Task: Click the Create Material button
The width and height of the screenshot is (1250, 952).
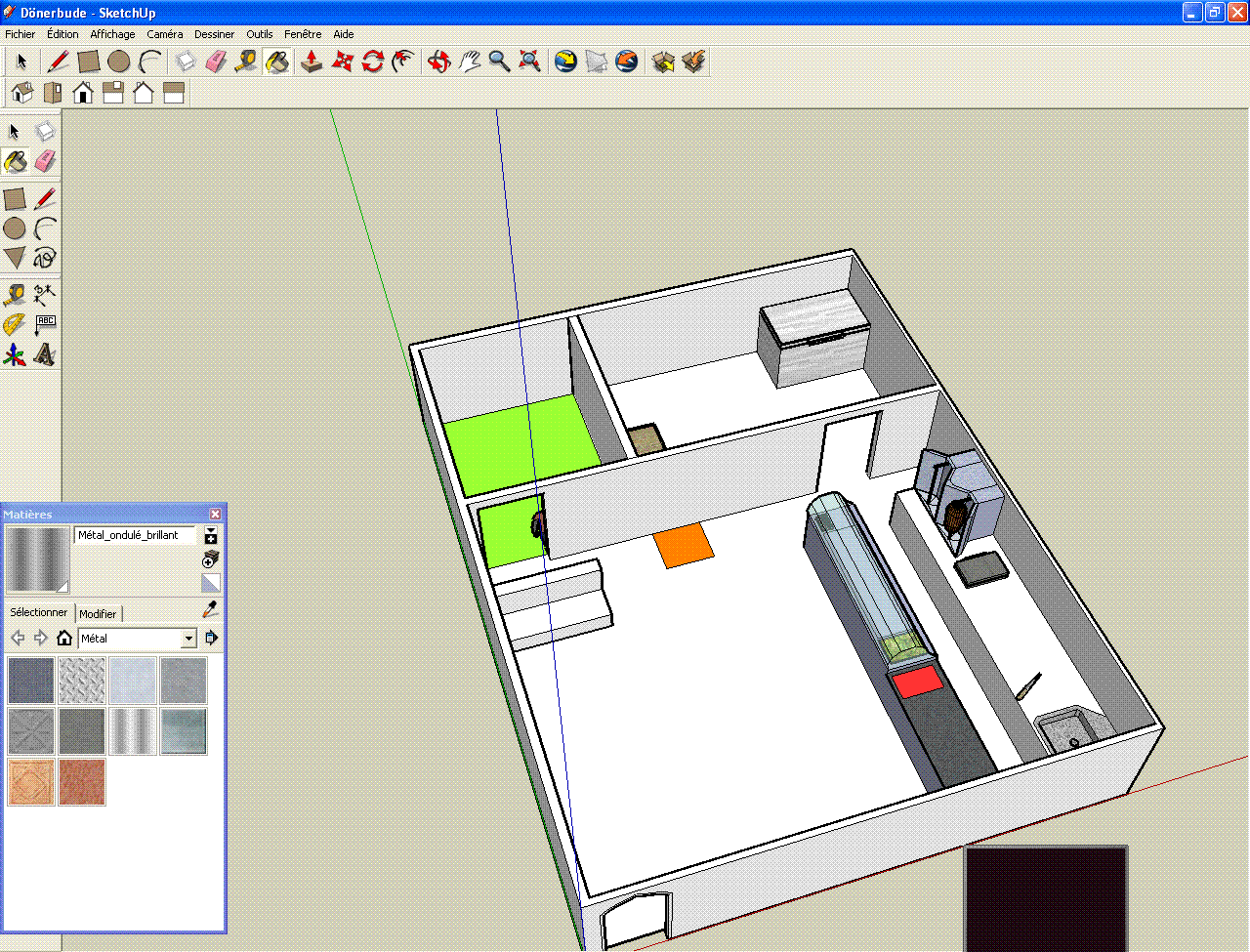Action: [211, 559]
